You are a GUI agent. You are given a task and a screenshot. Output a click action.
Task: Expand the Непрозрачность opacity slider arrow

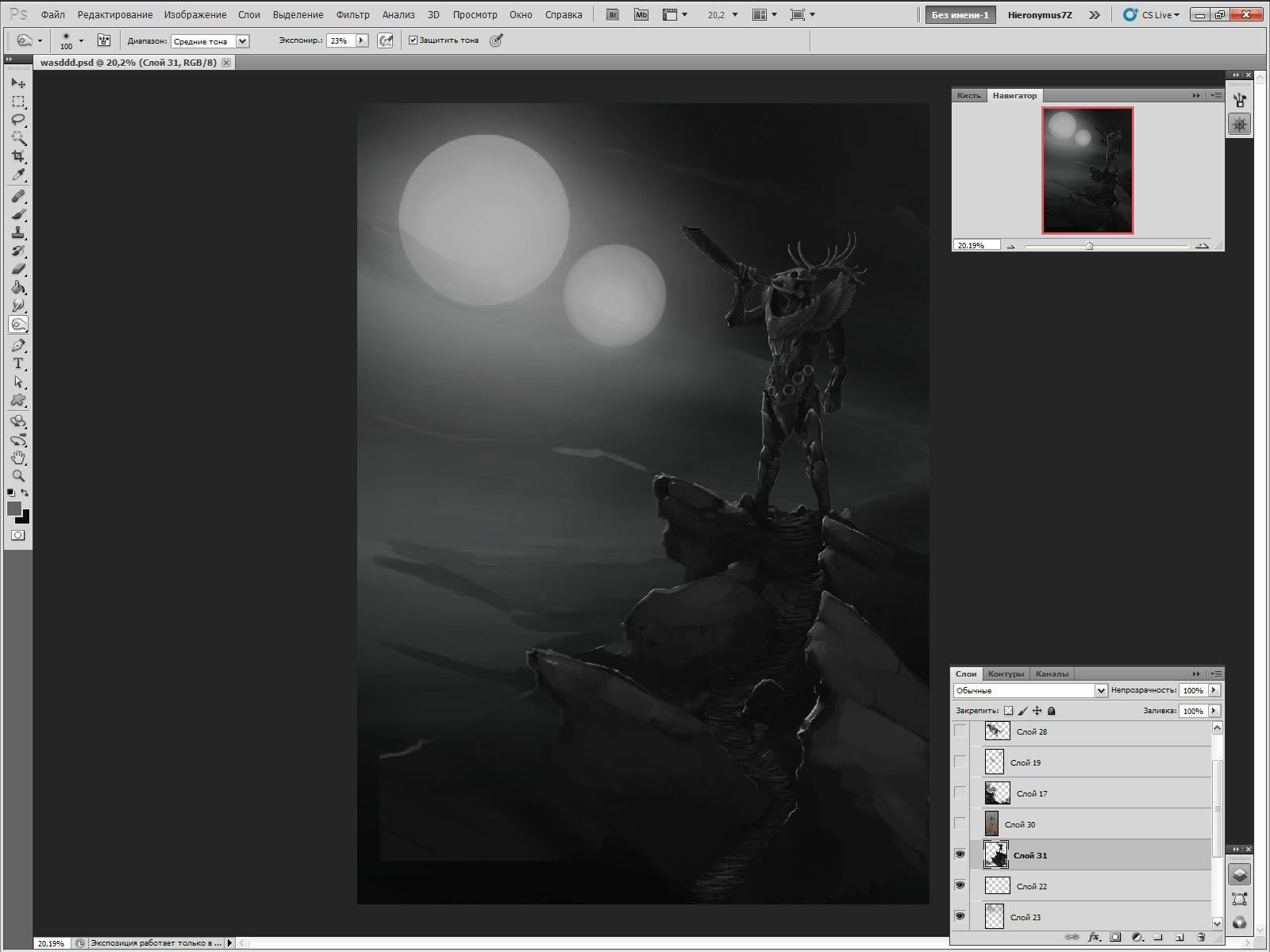[1214, 690]
